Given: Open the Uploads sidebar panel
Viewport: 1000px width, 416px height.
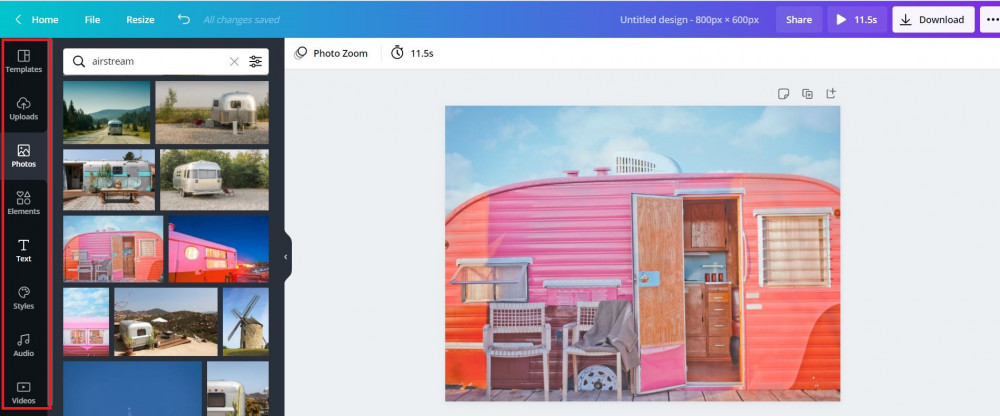Looking at the screenshot, I should [x=24, y=109].
